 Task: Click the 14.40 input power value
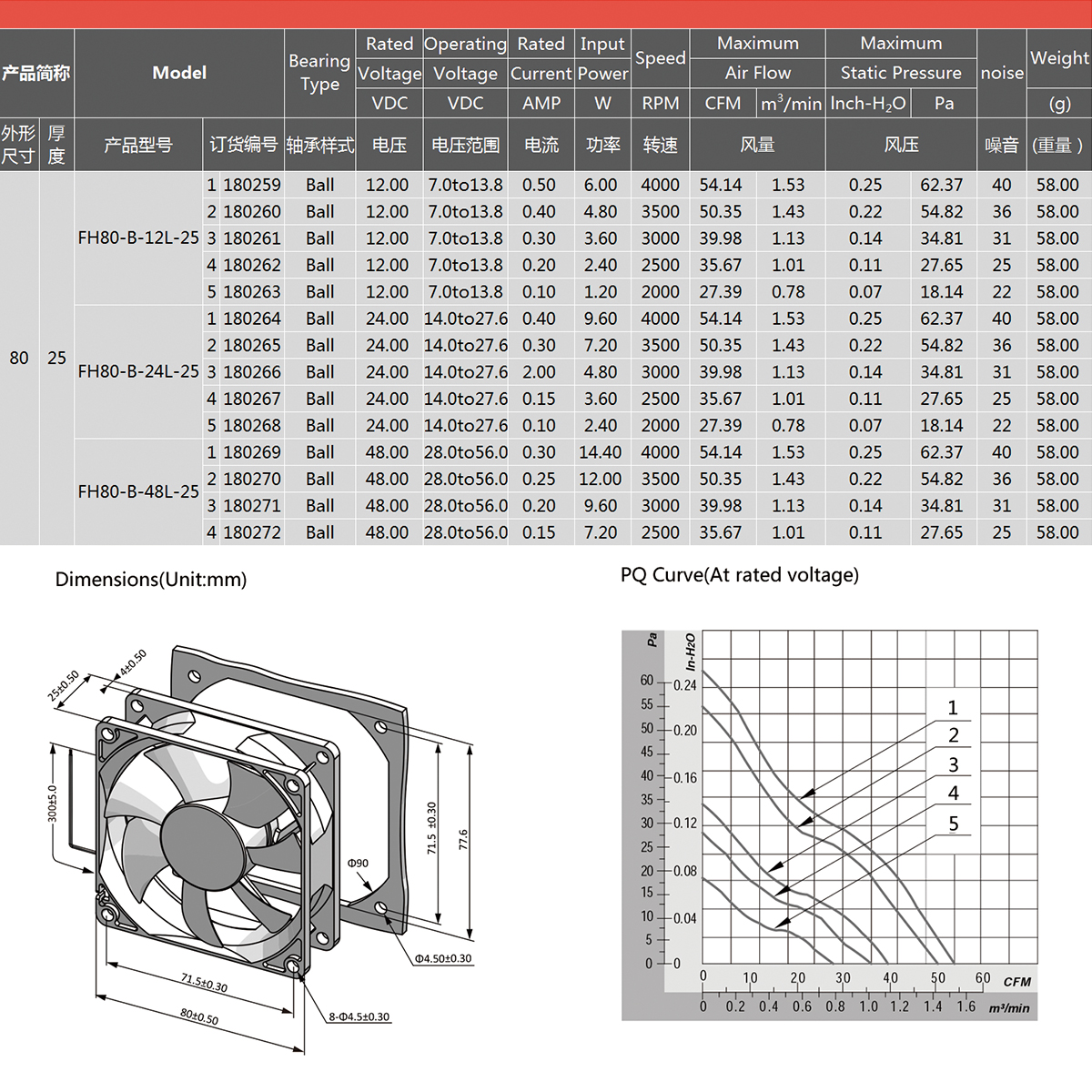click(601, 452)
